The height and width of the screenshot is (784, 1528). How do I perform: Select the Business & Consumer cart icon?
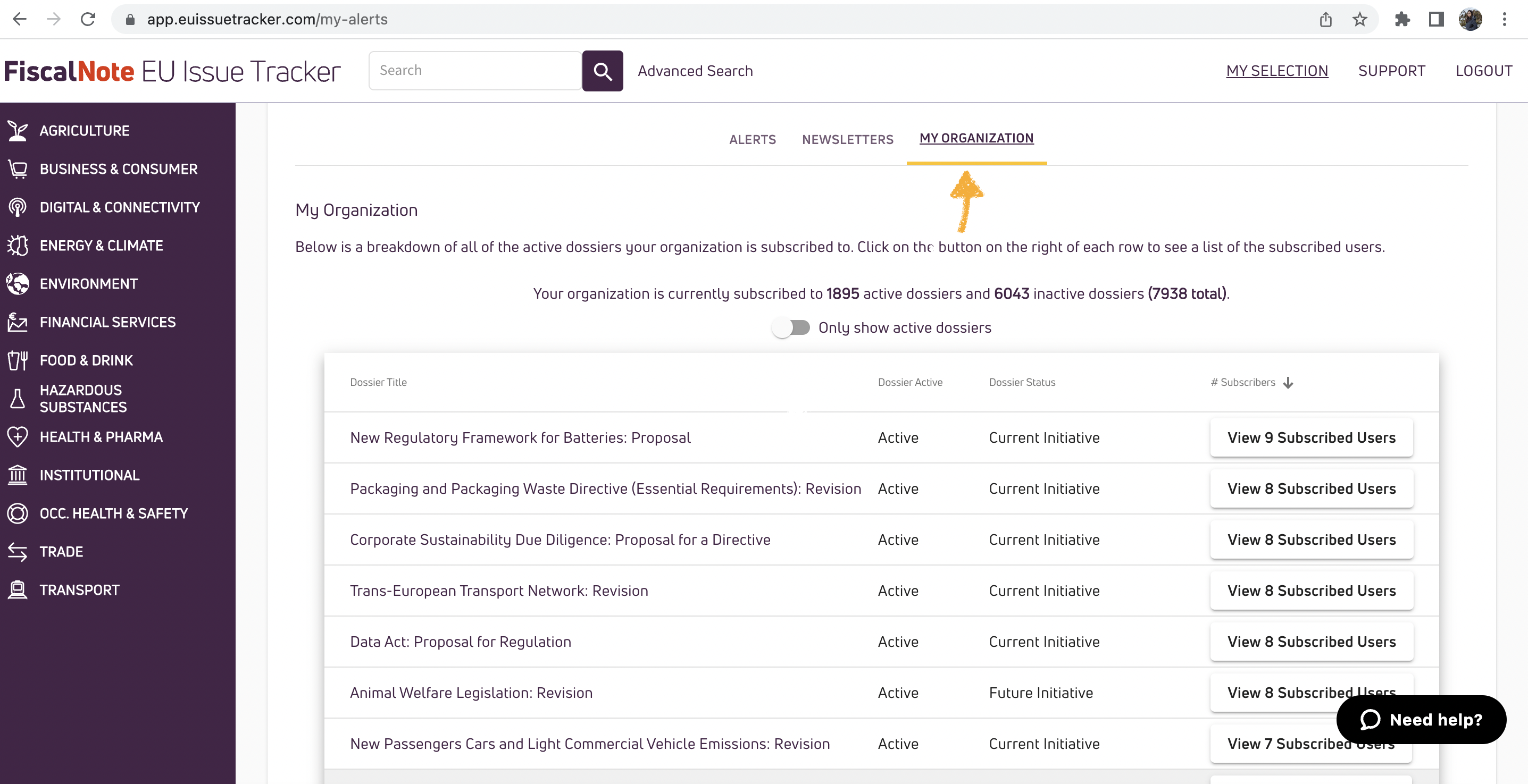coord(18,170)
